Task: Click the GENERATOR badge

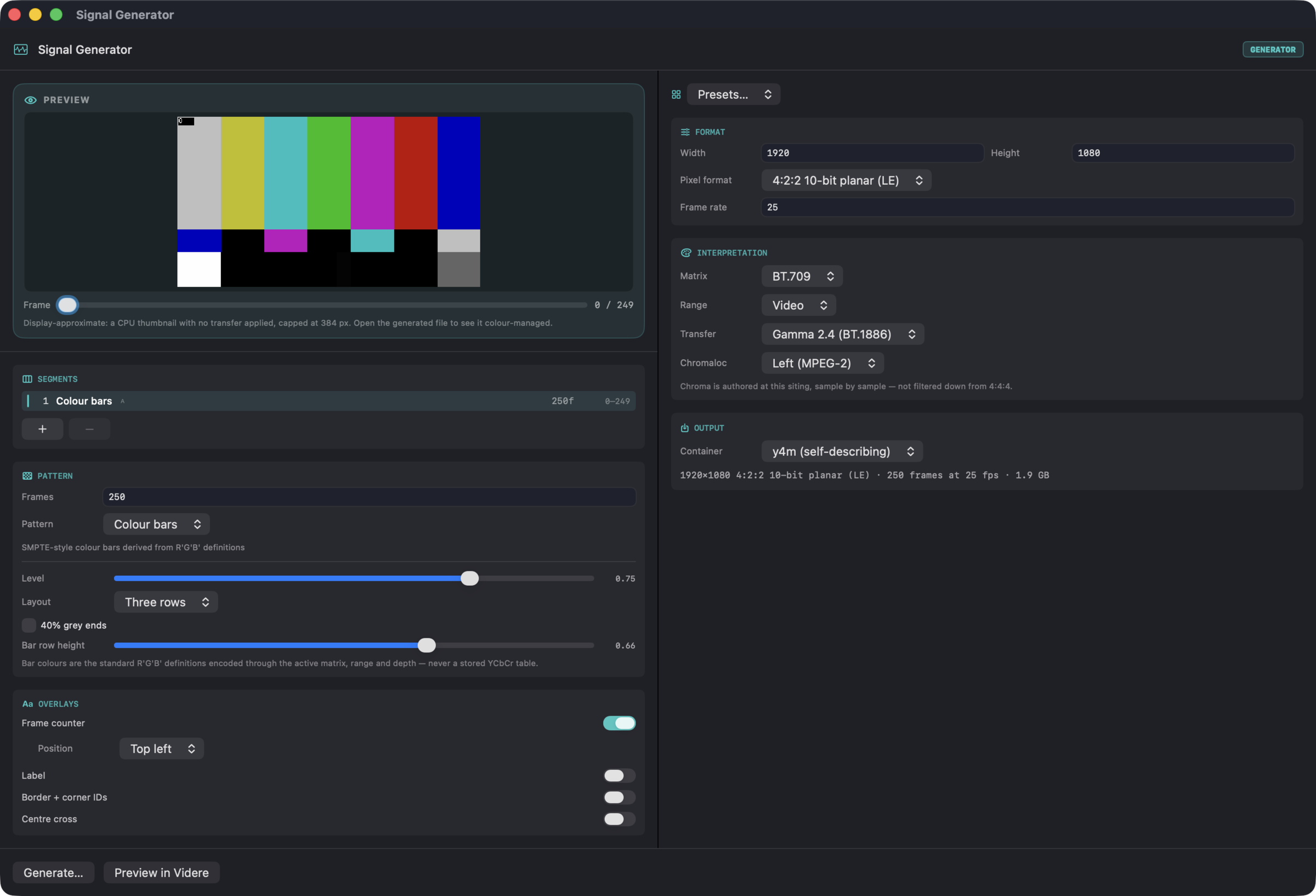Action: pyautogui.click(x=1272, y=49)
